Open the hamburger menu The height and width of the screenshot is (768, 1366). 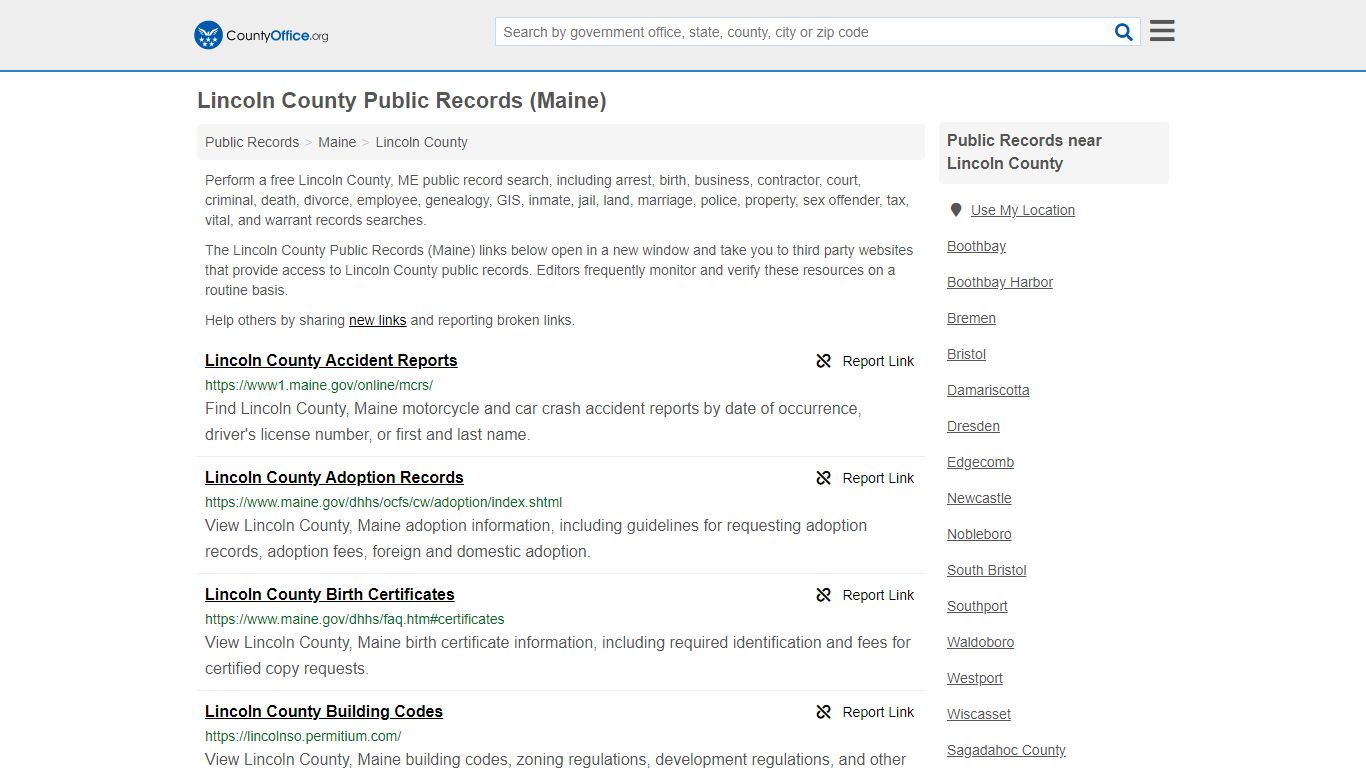click(1162, 31)
